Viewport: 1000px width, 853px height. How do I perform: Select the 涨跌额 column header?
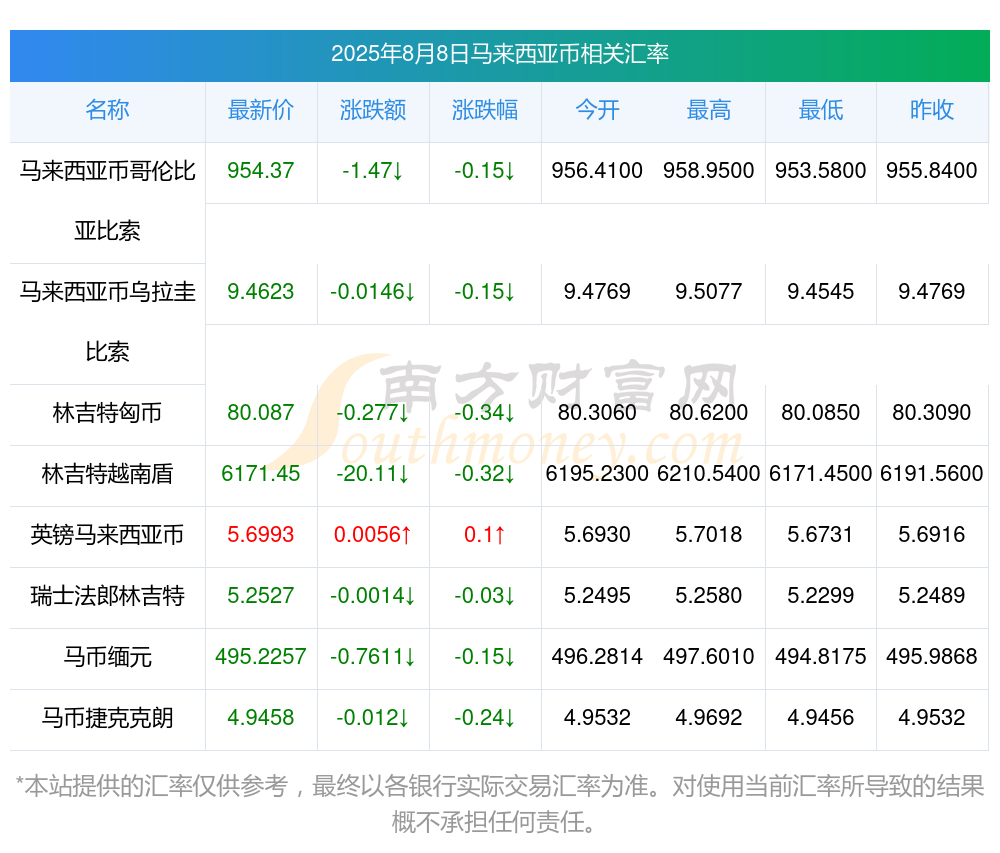point(373,110)
